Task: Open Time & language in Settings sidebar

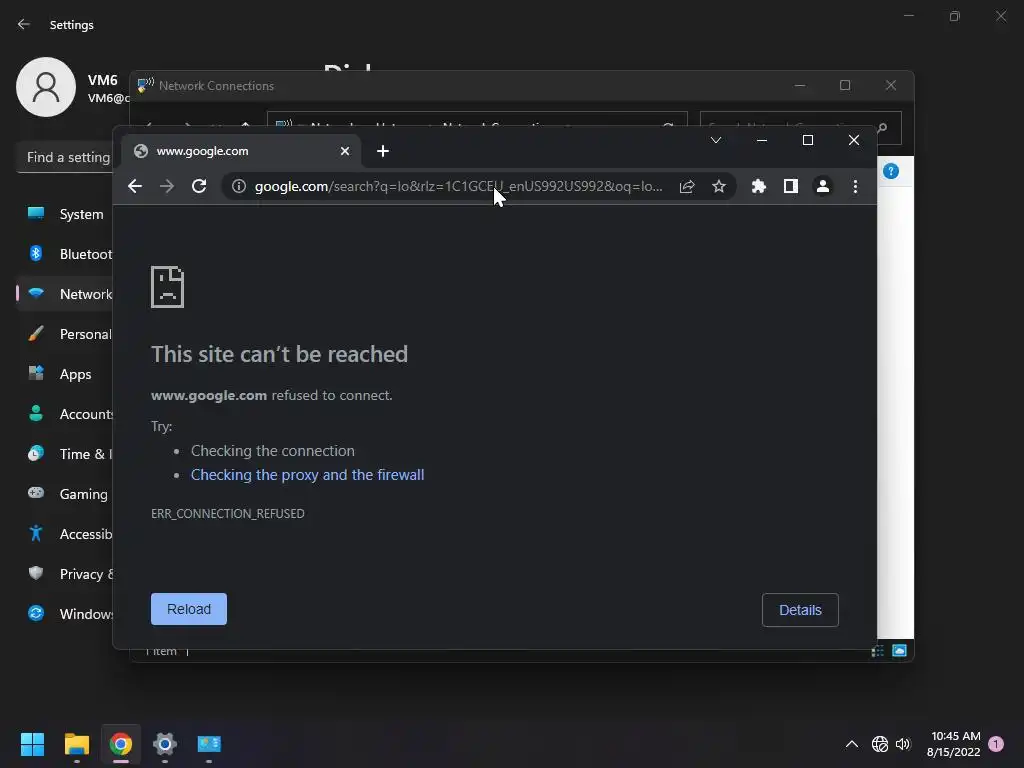Action: tap(65, 454)
